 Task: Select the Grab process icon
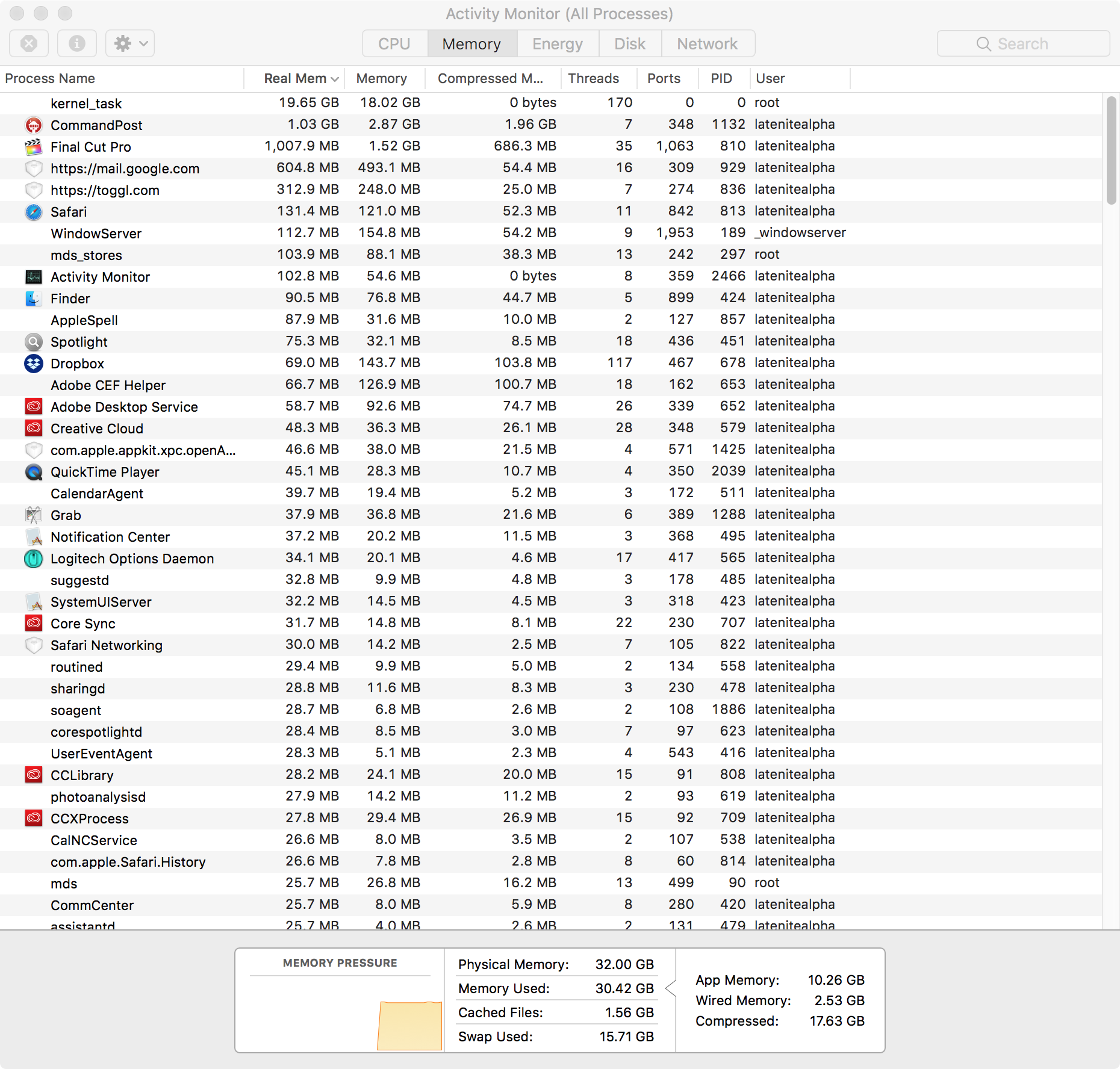pyautogui.click(x=34, y=515)
